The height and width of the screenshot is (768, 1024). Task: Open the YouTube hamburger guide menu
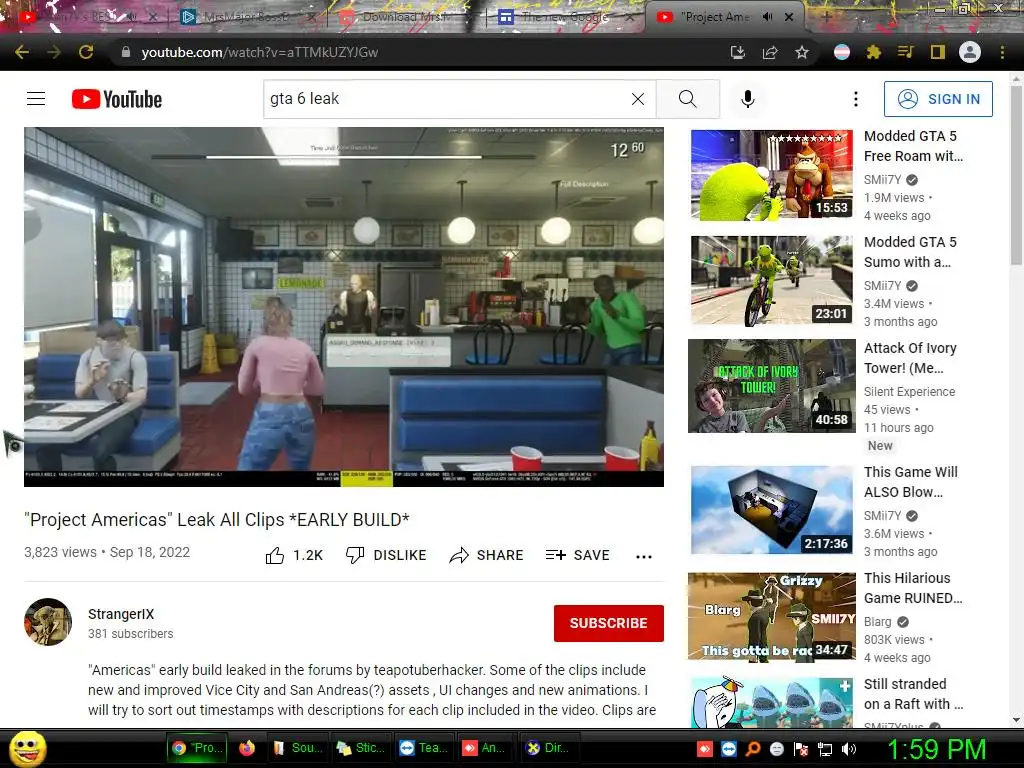(36, 99)
